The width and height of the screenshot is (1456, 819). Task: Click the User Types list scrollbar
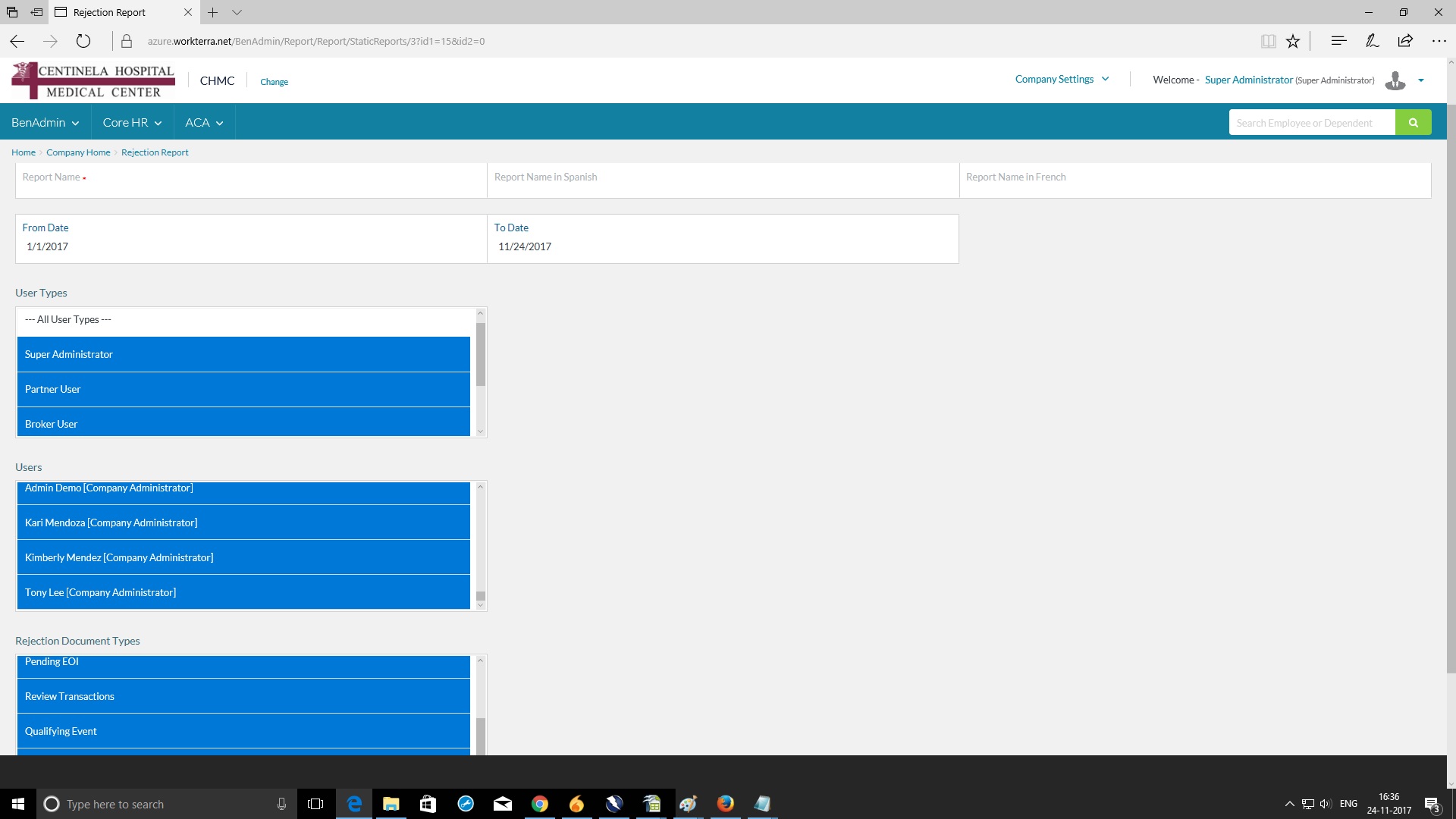tap(480, 354)
